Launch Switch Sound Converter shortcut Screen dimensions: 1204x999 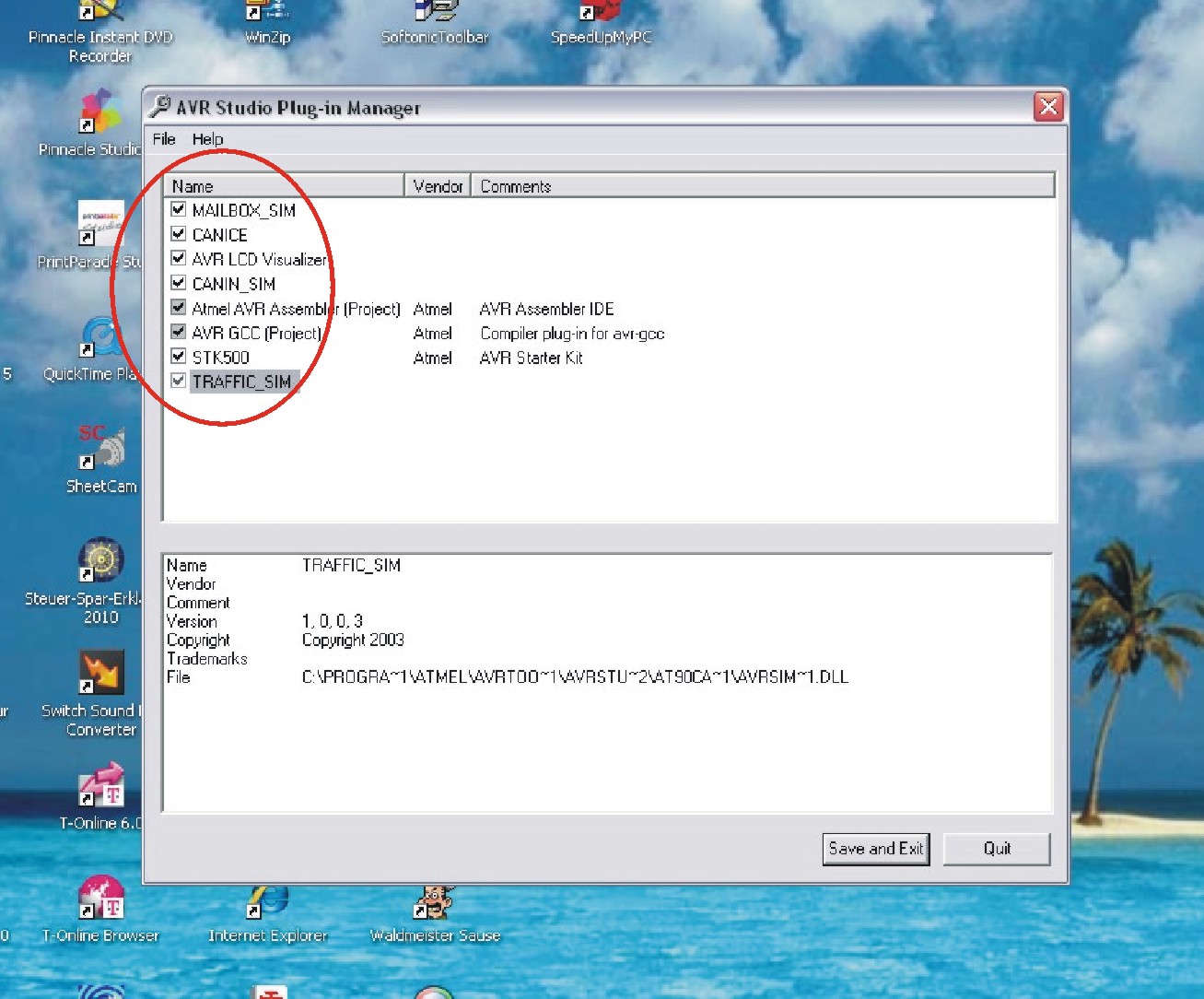[x=97, y=695]
